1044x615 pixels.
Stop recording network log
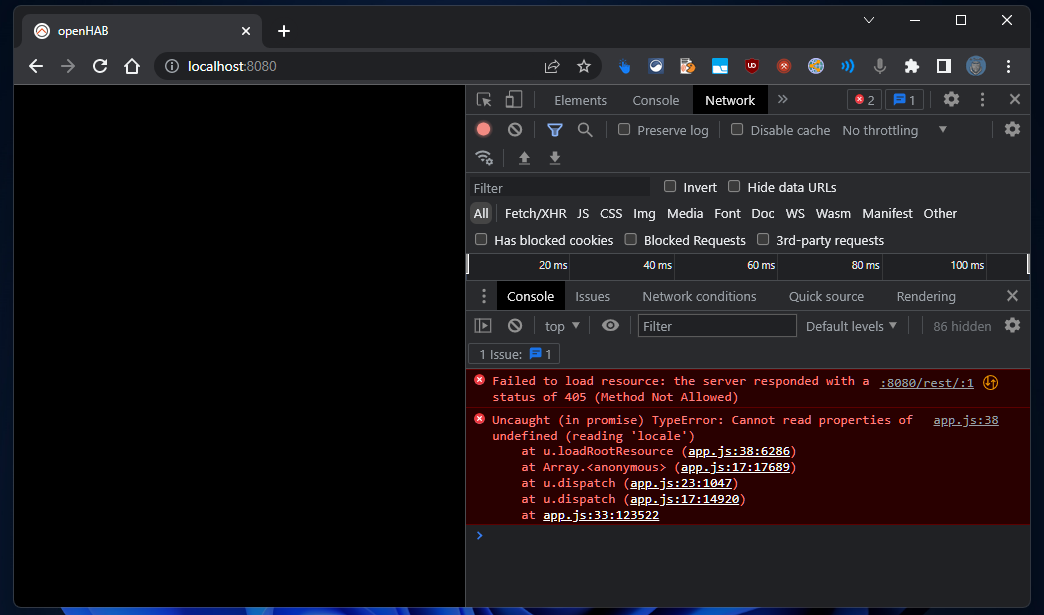point(484,130)
